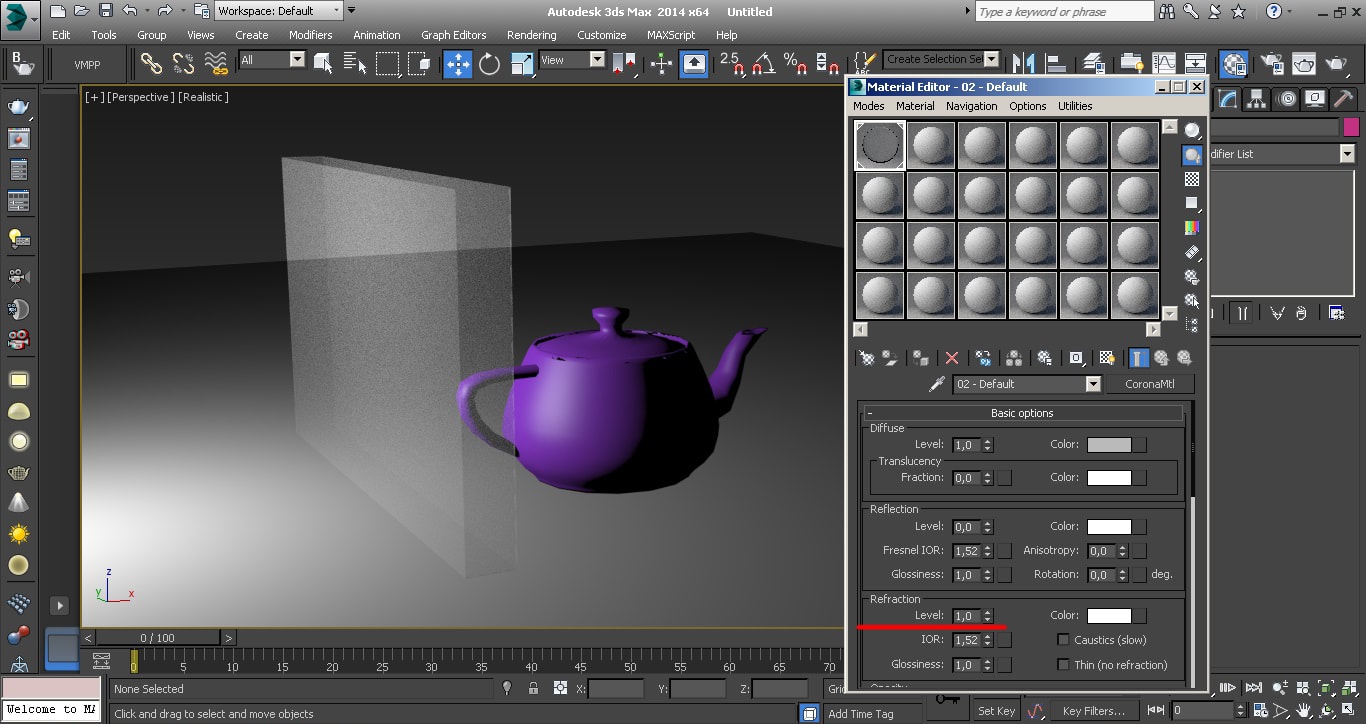Click the red X Reset Material icon
Image resolution: width=1366 pixels, height=724 pixels.
(x=952, y=358)
